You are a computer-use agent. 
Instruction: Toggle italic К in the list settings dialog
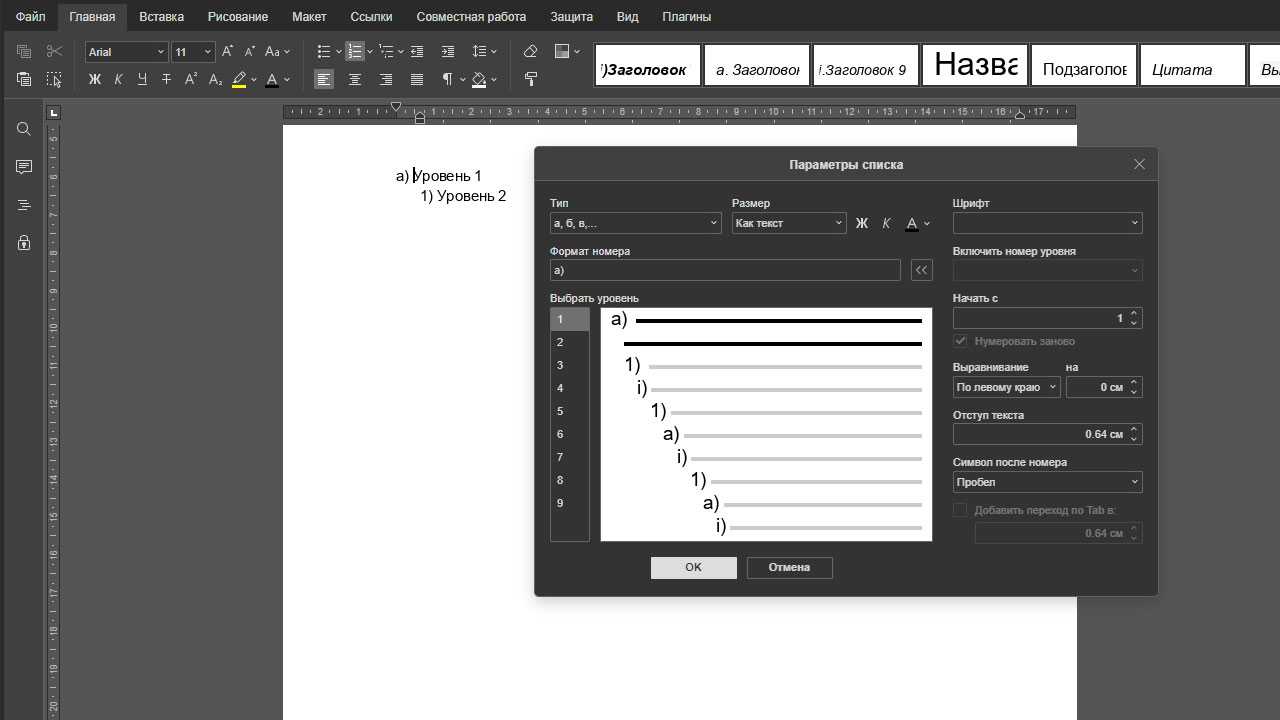click(x=886, y=223)
